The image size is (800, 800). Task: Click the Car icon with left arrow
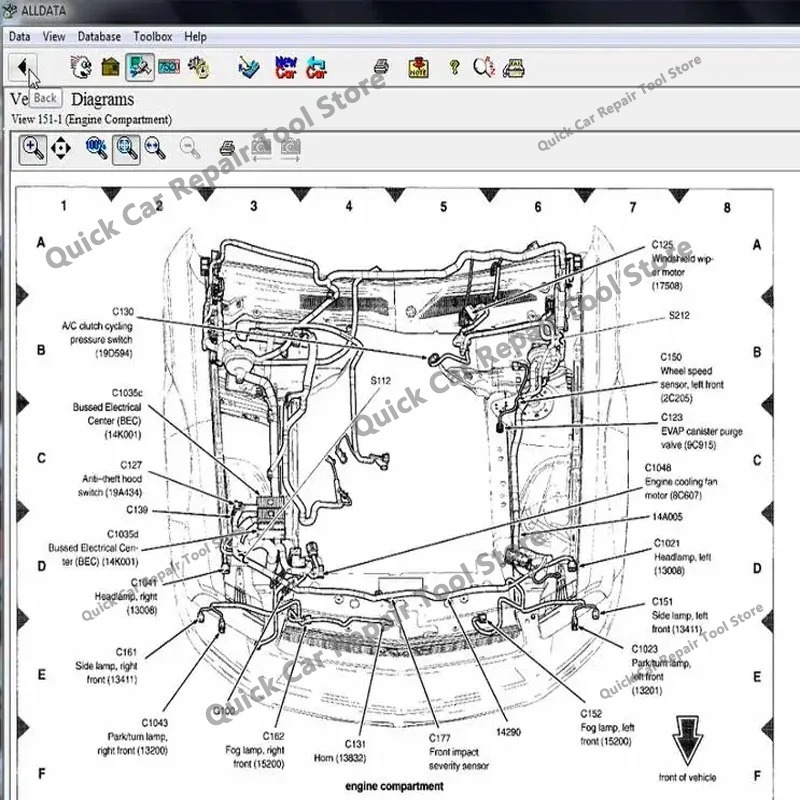point(316,67)
